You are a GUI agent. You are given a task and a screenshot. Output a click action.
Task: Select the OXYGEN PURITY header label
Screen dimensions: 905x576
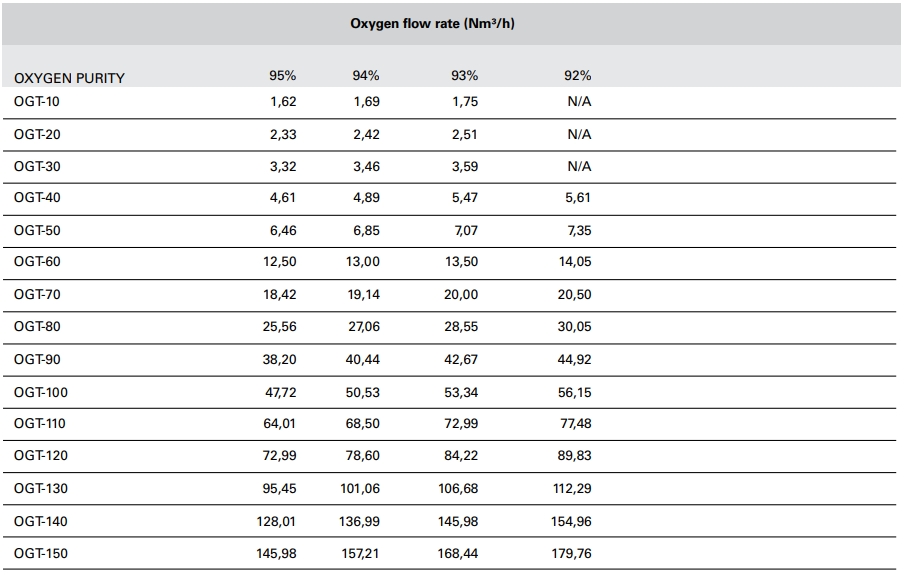[x=69, y=77]
